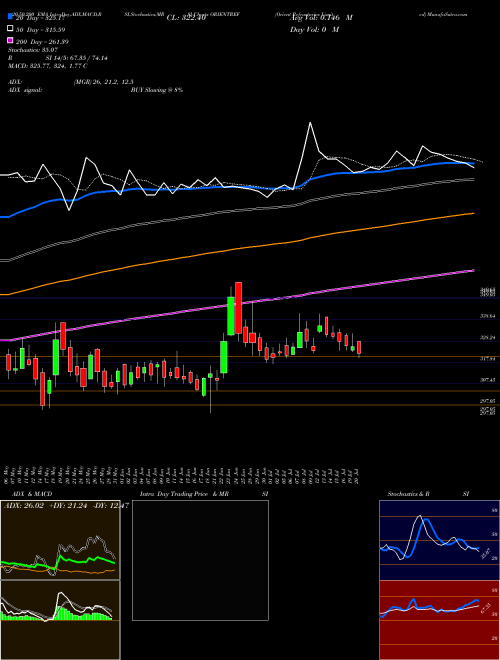Open the blue Stochastics panel
500x660 pixels.
(x=439, y=540)
